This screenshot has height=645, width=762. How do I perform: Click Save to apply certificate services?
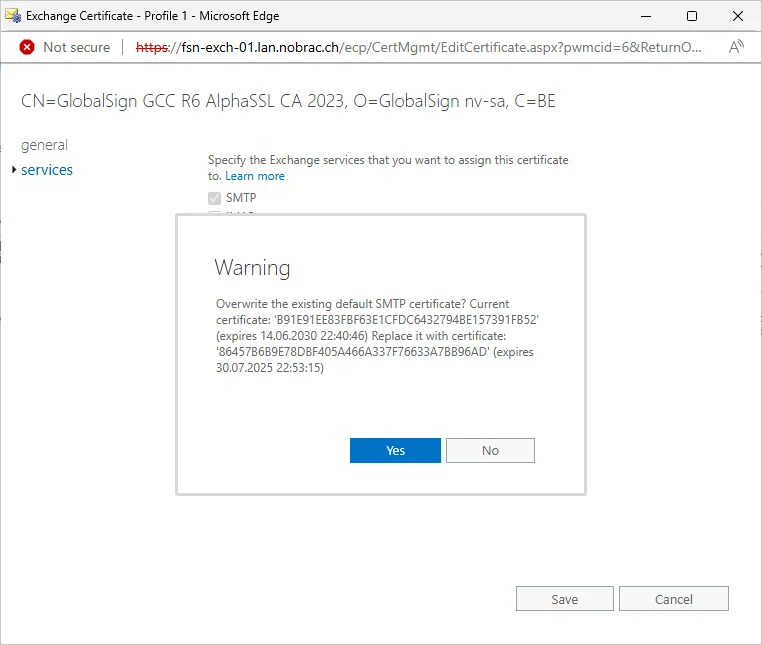565,599
